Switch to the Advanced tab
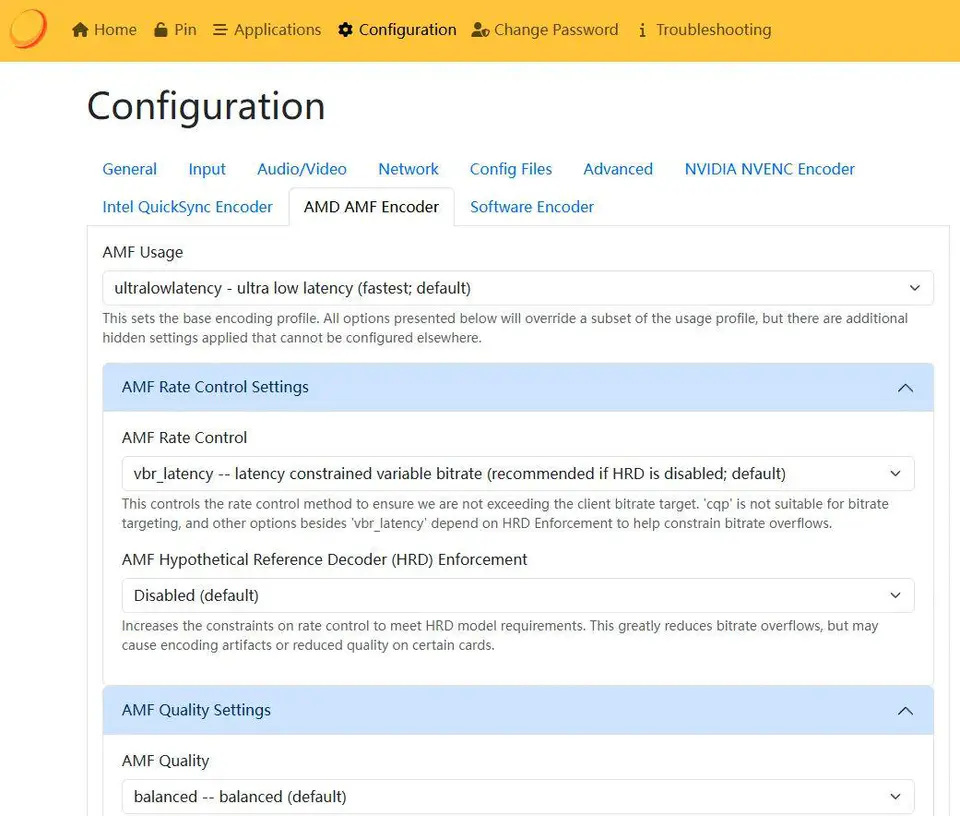Image resolution: width=960 pixels, height=816 pixels. tap(618, 169)
